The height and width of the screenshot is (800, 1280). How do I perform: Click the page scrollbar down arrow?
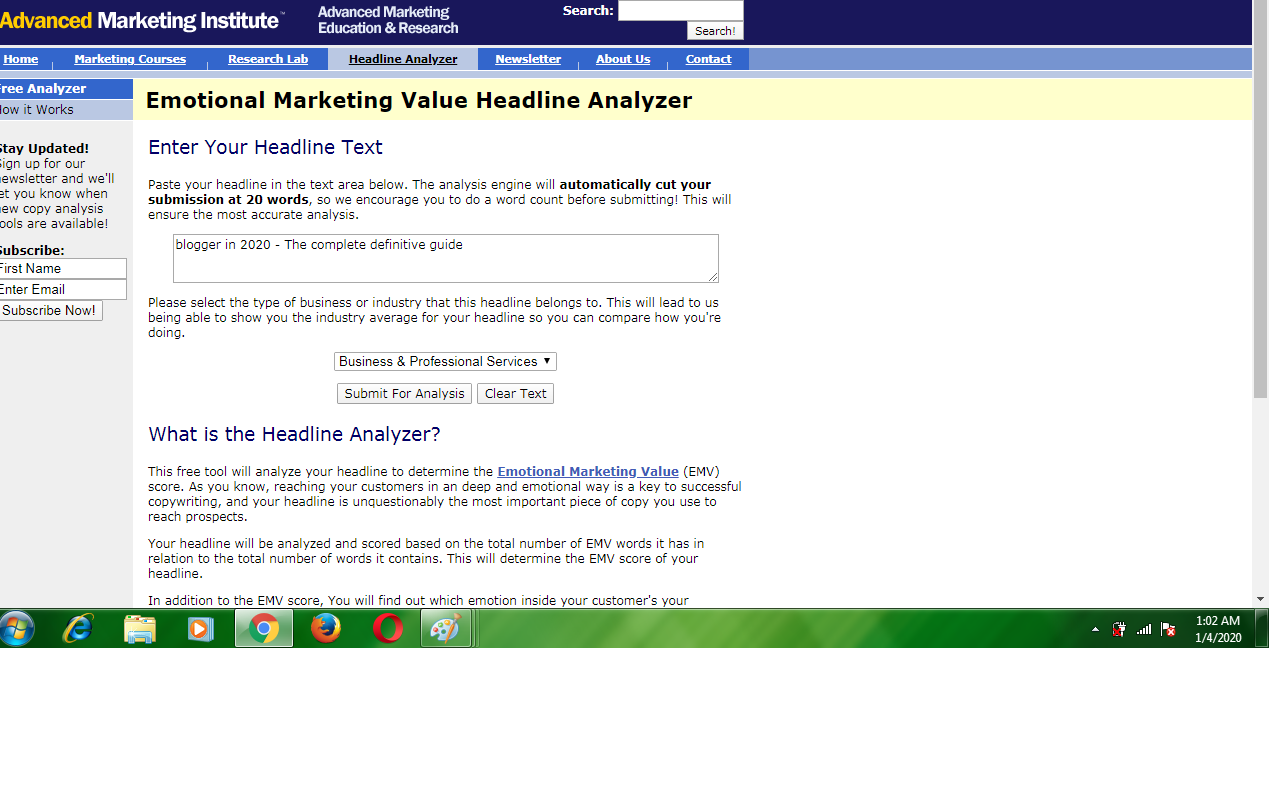pos(1260,599)
